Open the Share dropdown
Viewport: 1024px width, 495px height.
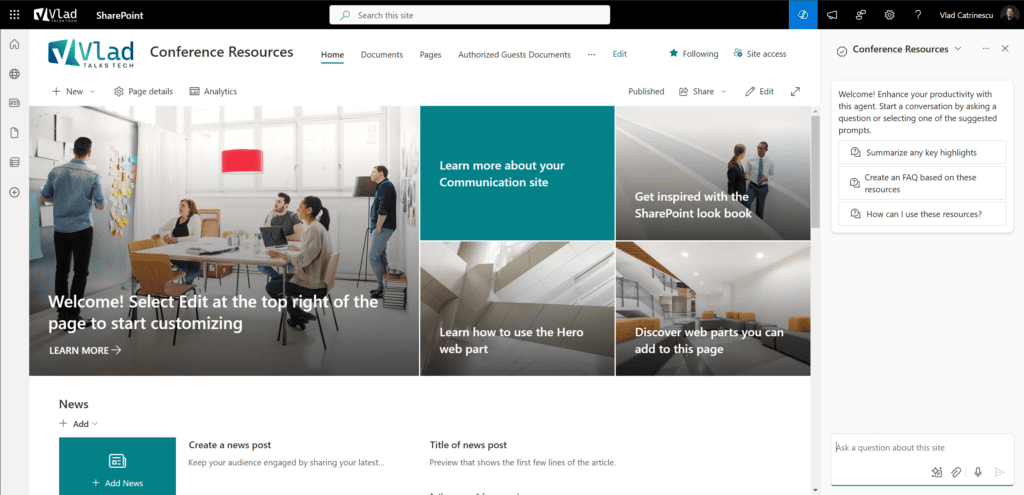click(703, 91)
